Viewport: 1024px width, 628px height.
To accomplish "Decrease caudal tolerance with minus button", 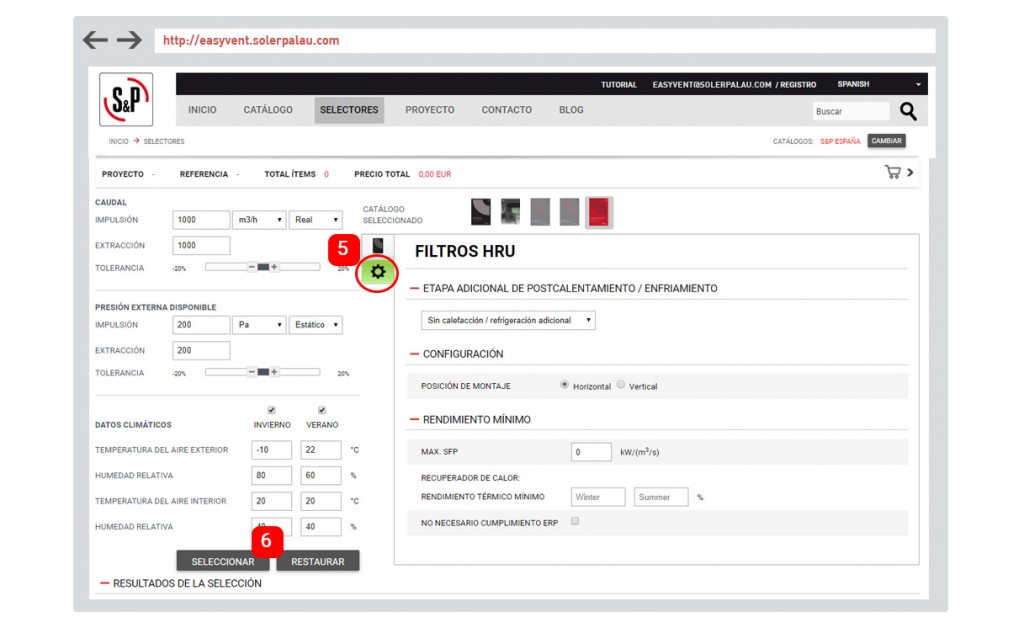I will point(251,267).
